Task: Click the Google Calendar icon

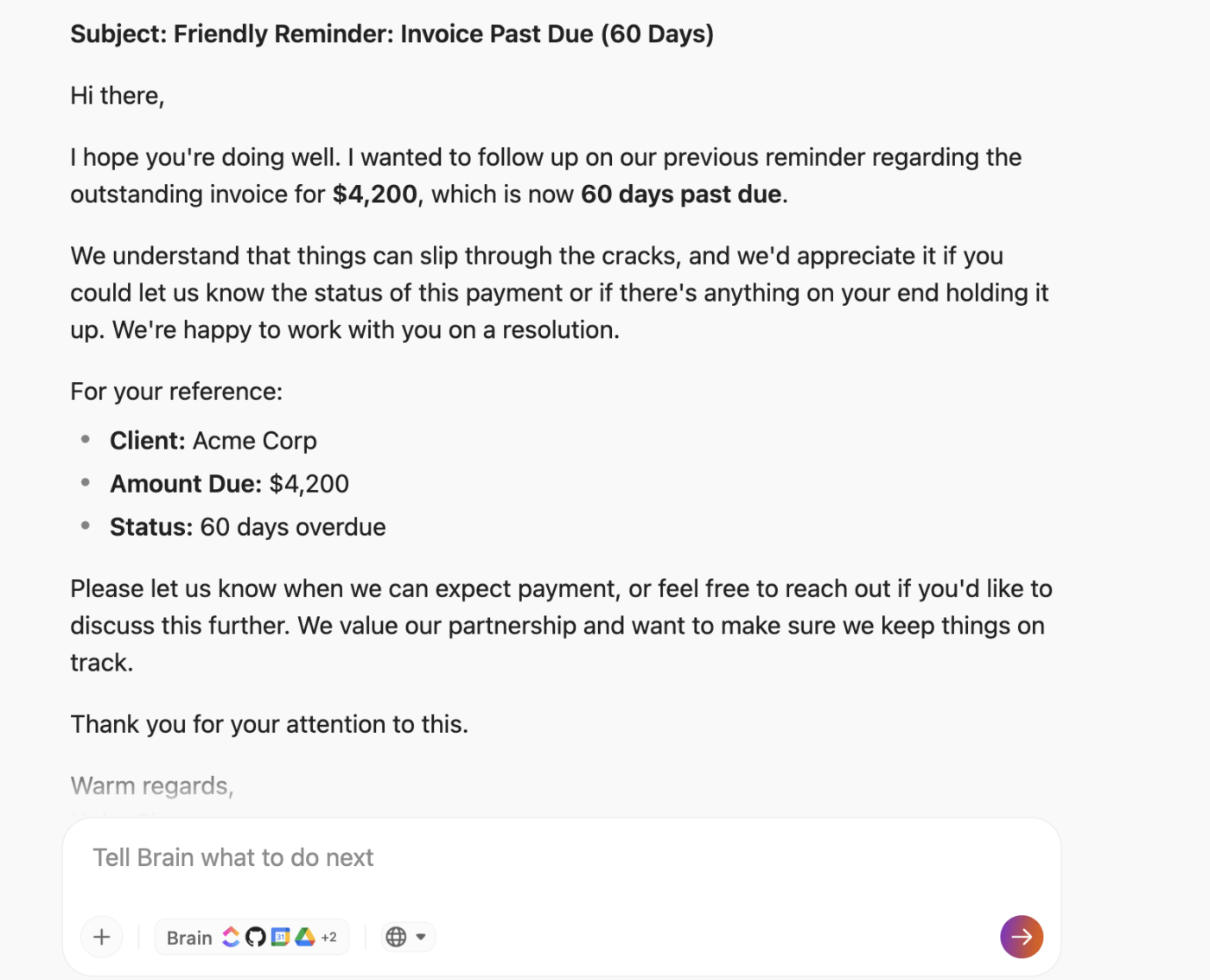Action: [280, 937]
